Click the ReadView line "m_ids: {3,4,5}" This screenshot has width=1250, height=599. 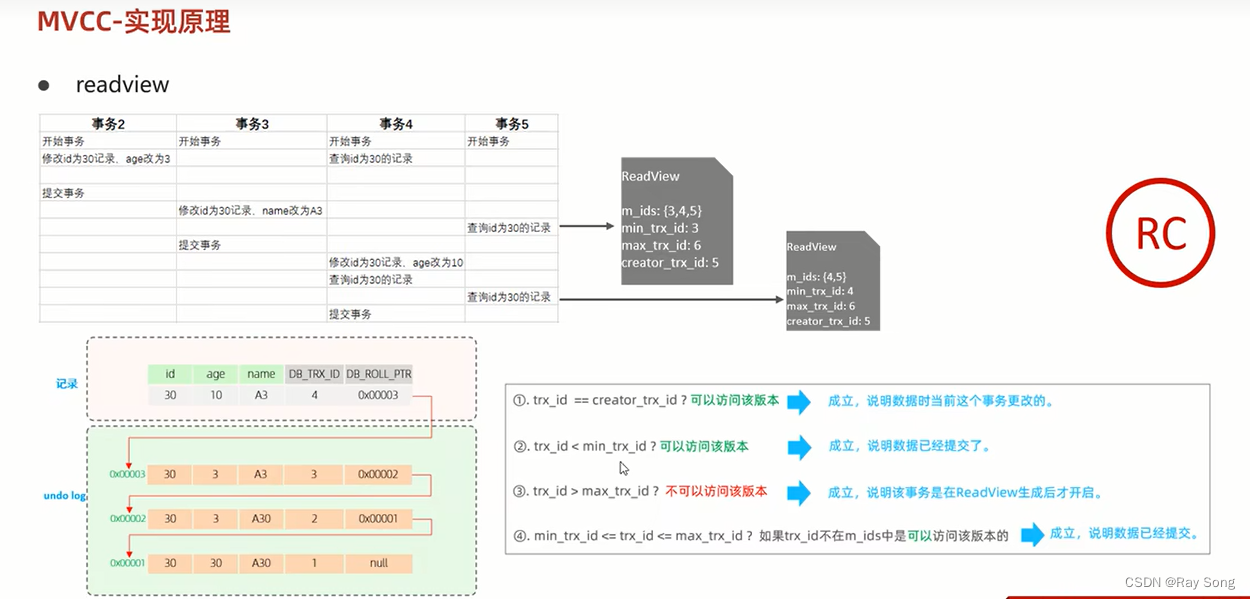point(662,211)
